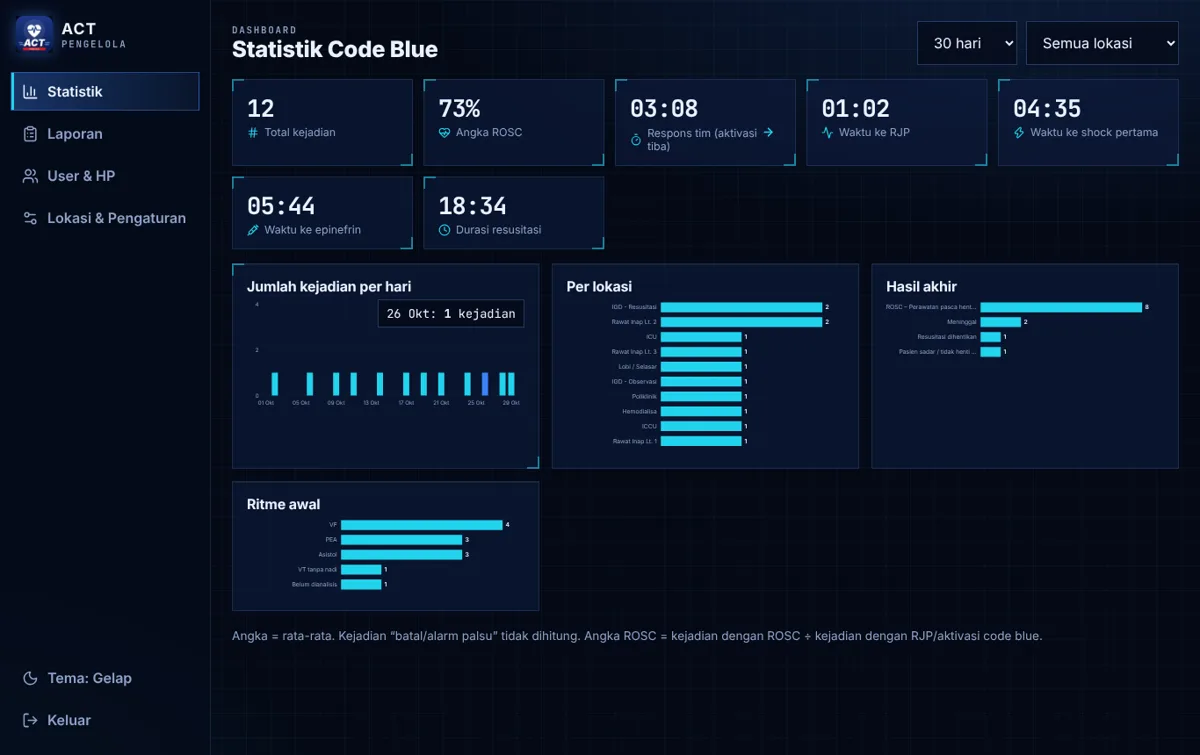Click the IGD - Observasi location bar
1200x755 pixels.
(x=701, y=381)
